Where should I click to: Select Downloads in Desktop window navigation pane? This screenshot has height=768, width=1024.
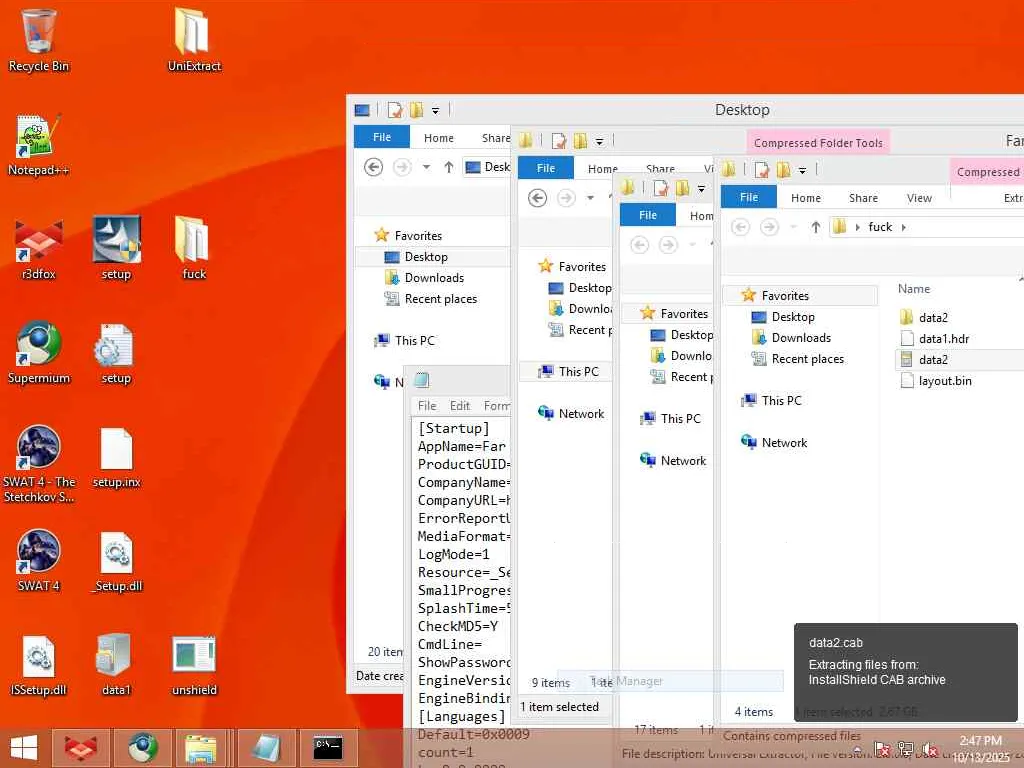click(x=434, y=278)
